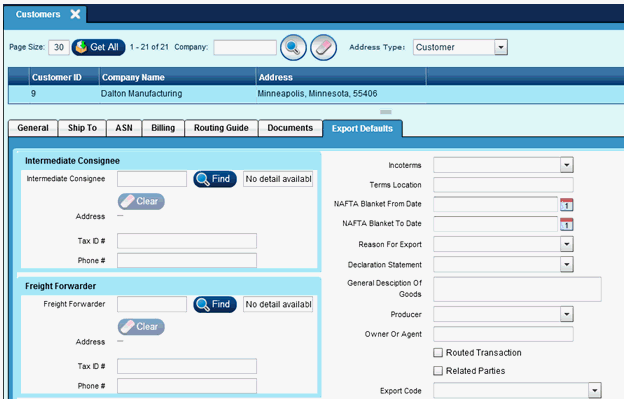The image size is (624, 399).
Task: Sort by Customer ID column header
Action: pyautogui.click(x=64, y=77)
